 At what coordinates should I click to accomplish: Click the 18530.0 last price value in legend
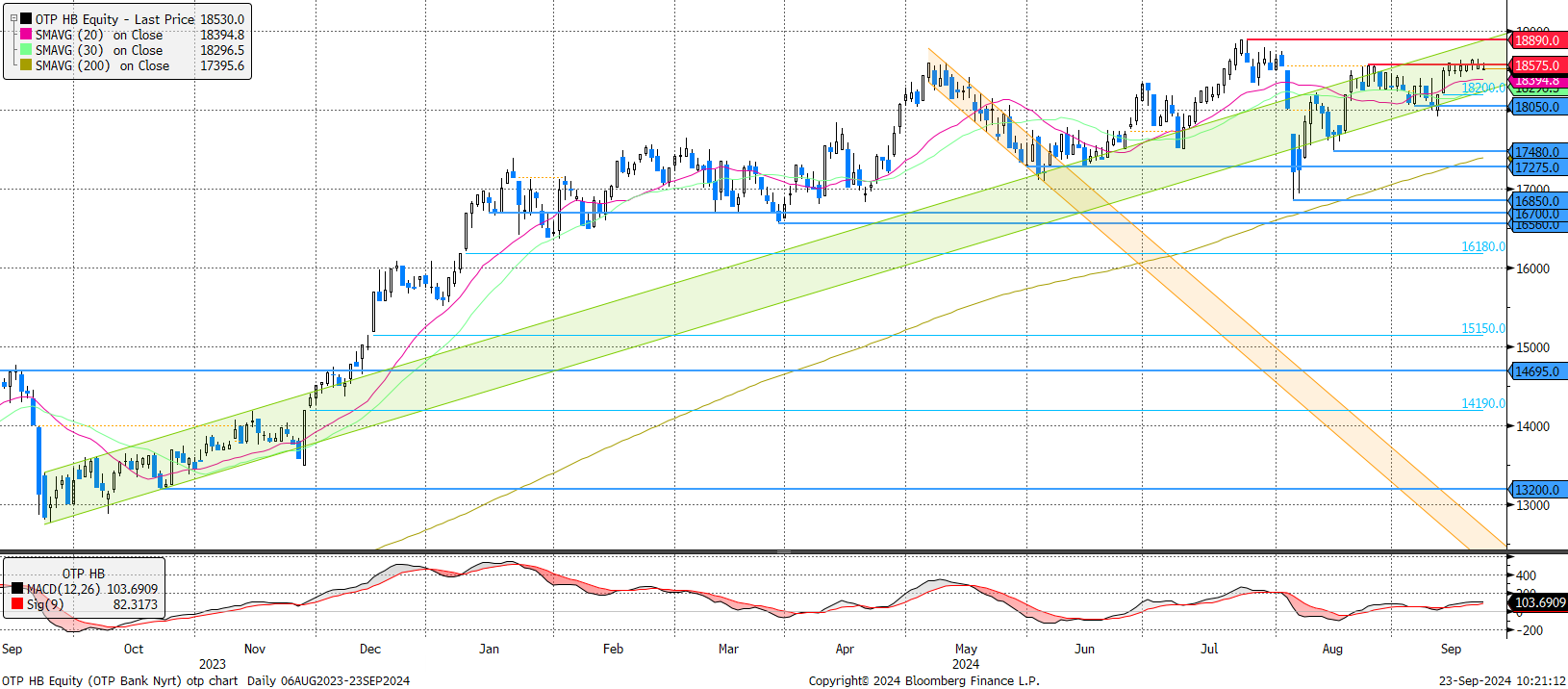[222, 19]
